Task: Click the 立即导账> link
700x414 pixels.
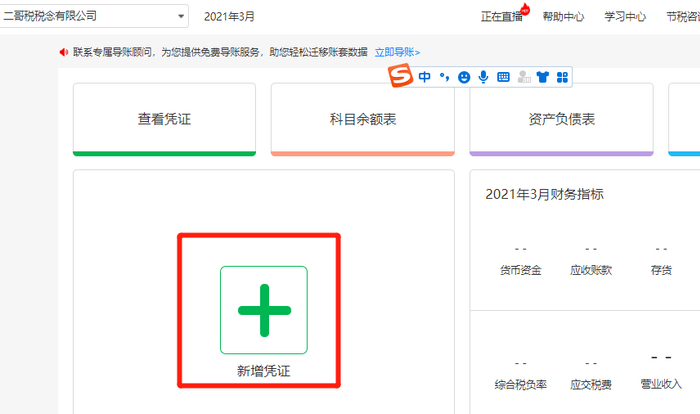Action: (x=397, y=52)
